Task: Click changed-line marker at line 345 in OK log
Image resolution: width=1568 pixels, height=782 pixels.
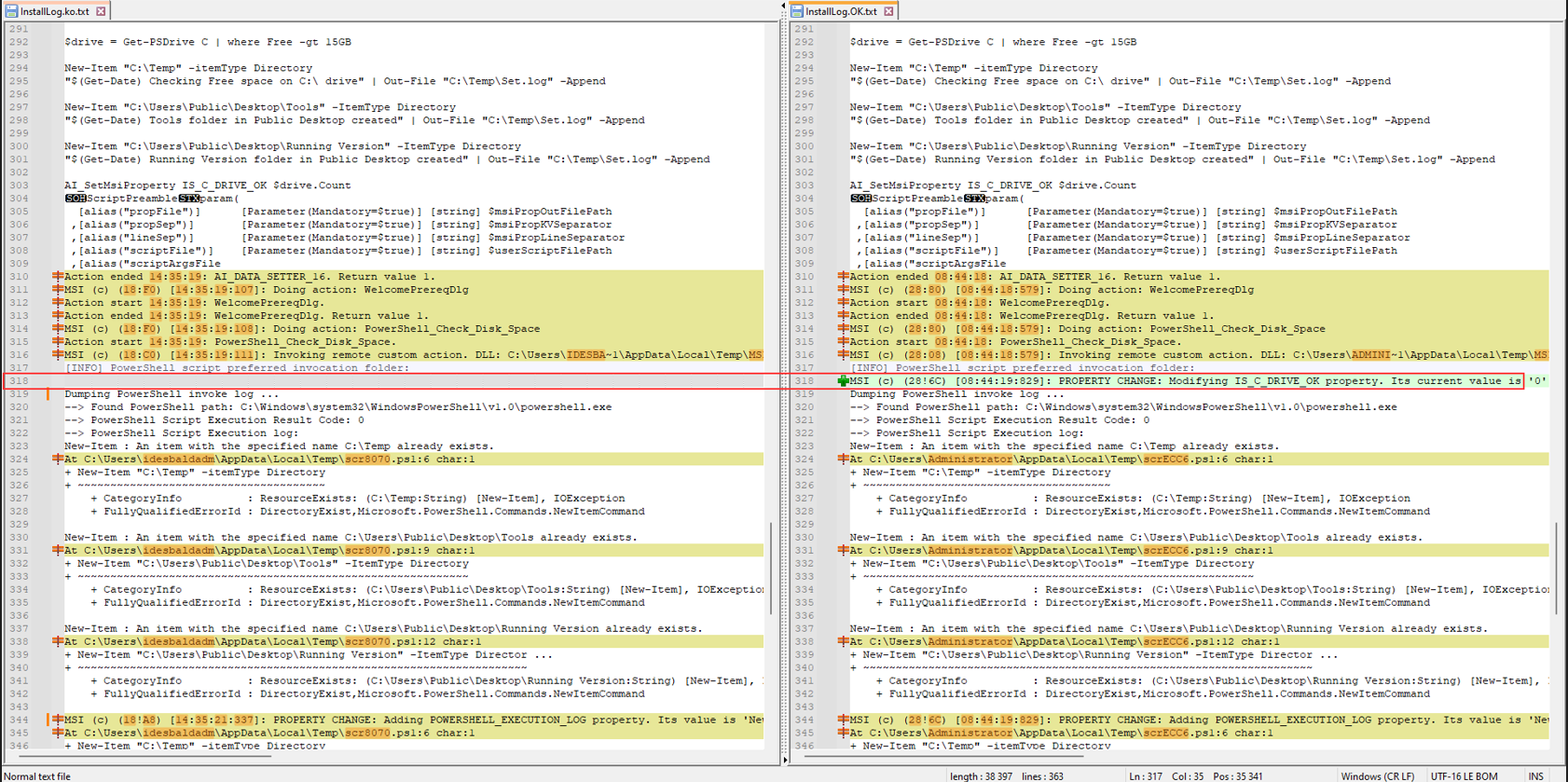Action: [843, 733]
